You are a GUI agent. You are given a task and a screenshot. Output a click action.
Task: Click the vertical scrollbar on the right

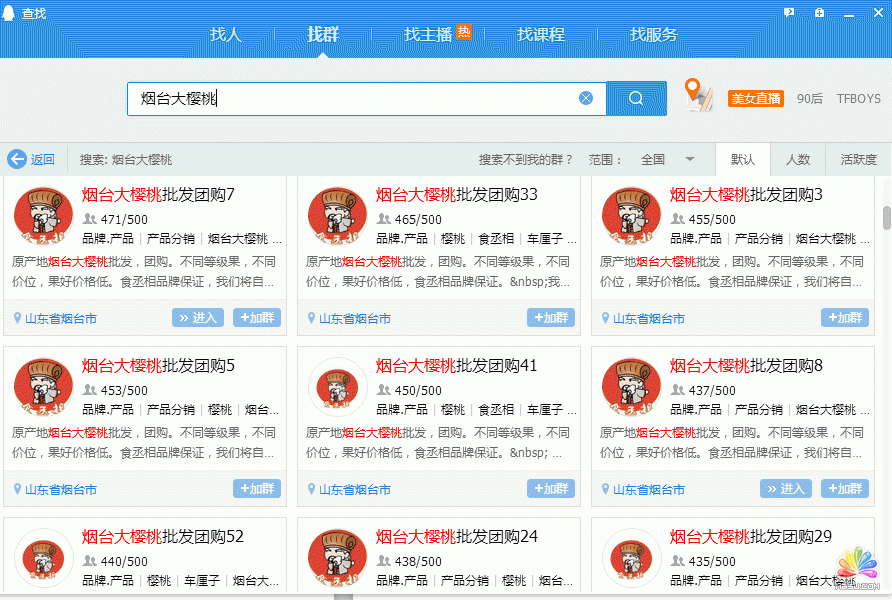pos(886,218)
